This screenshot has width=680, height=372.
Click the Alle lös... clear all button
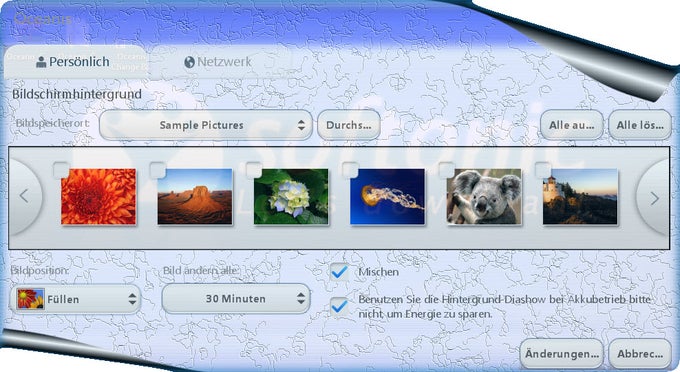click(640, 125)
